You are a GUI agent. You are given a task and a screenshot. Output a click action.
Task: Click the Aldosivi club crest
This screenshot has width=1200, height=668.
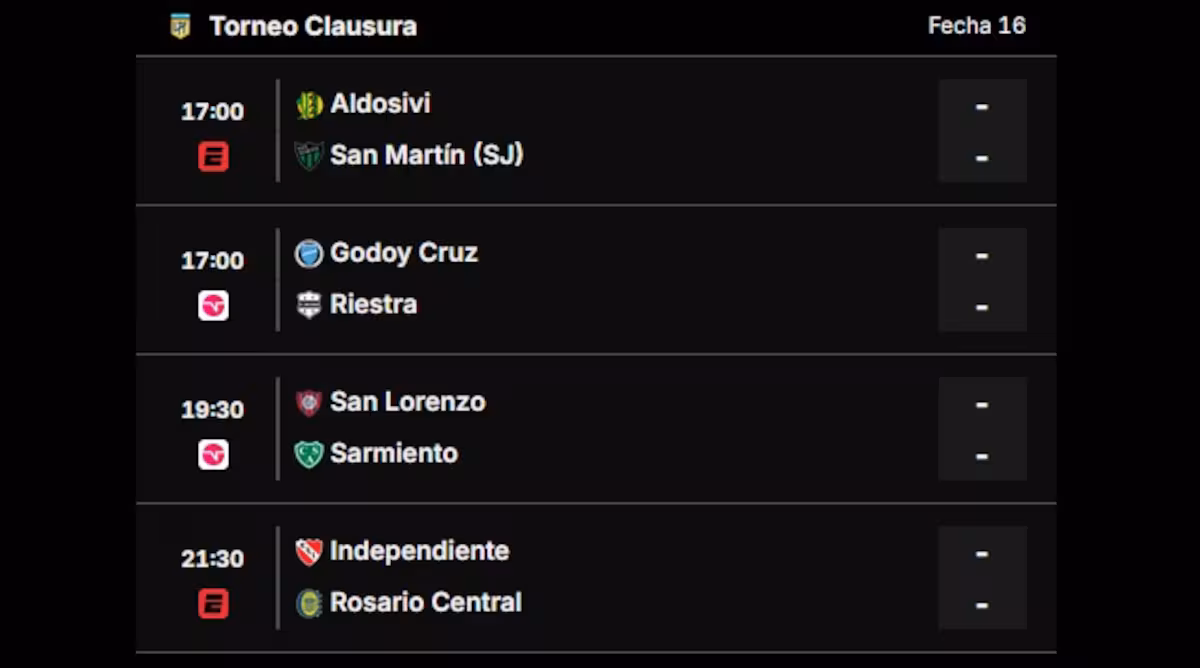(307, 103)
